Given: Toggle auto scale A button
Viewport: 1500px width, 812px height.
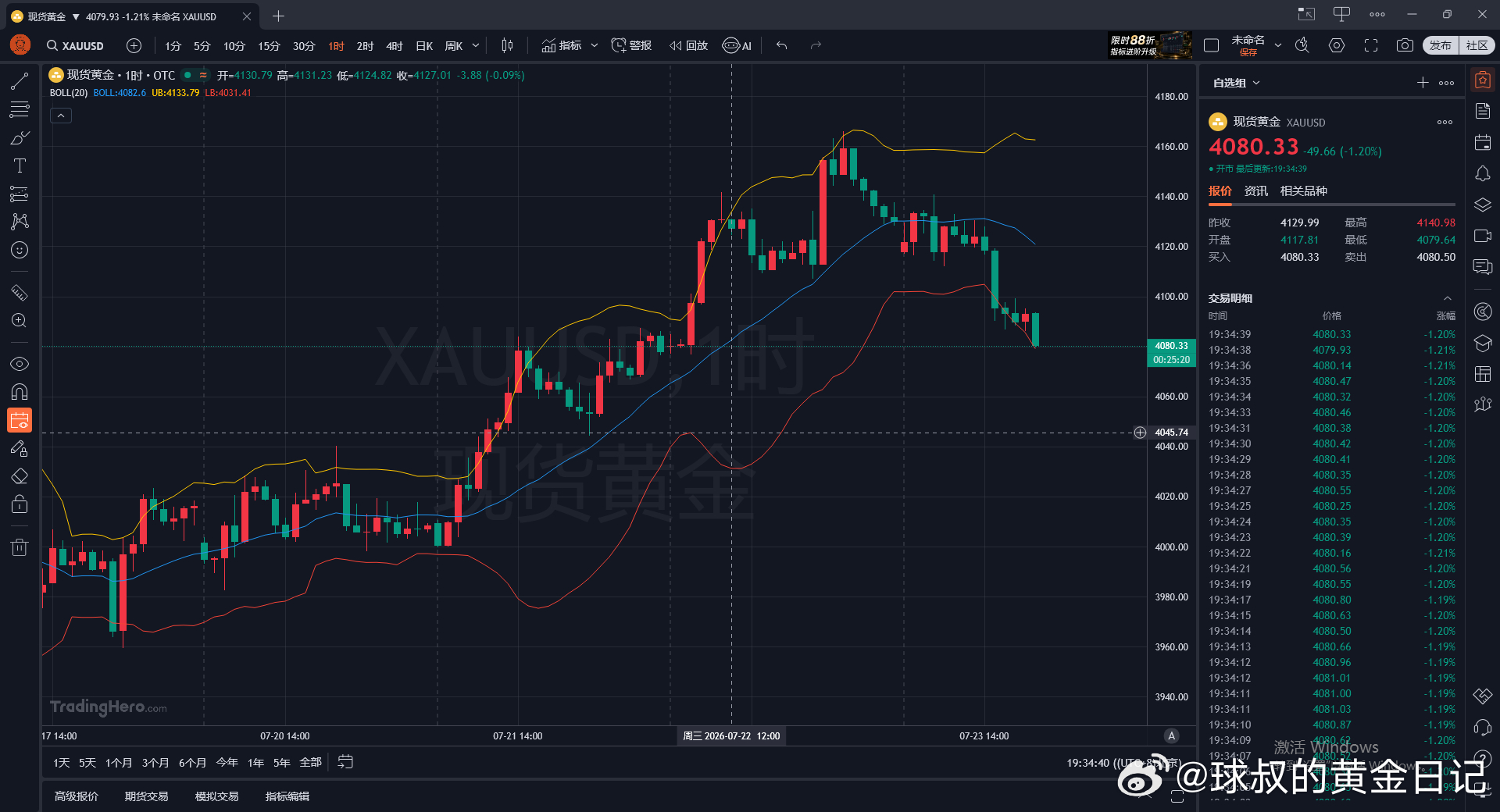Looking at the screenshot, I should [1171, 735].
